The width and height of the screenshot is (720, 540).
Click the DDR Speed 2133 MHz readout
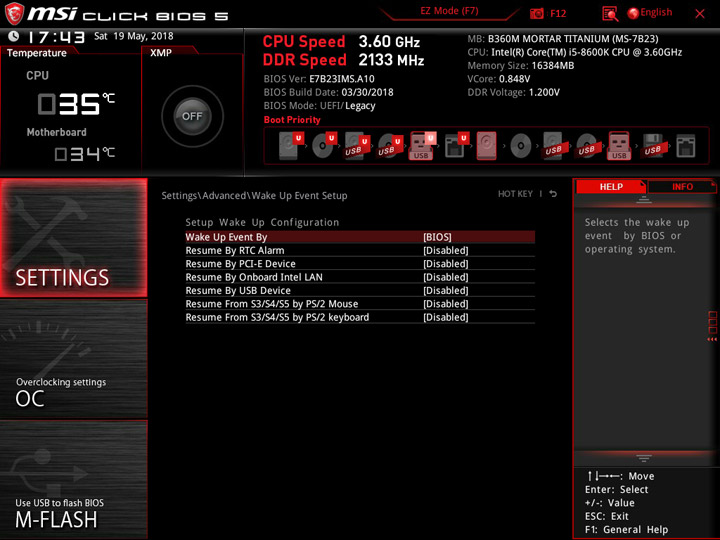click(343, 60)
